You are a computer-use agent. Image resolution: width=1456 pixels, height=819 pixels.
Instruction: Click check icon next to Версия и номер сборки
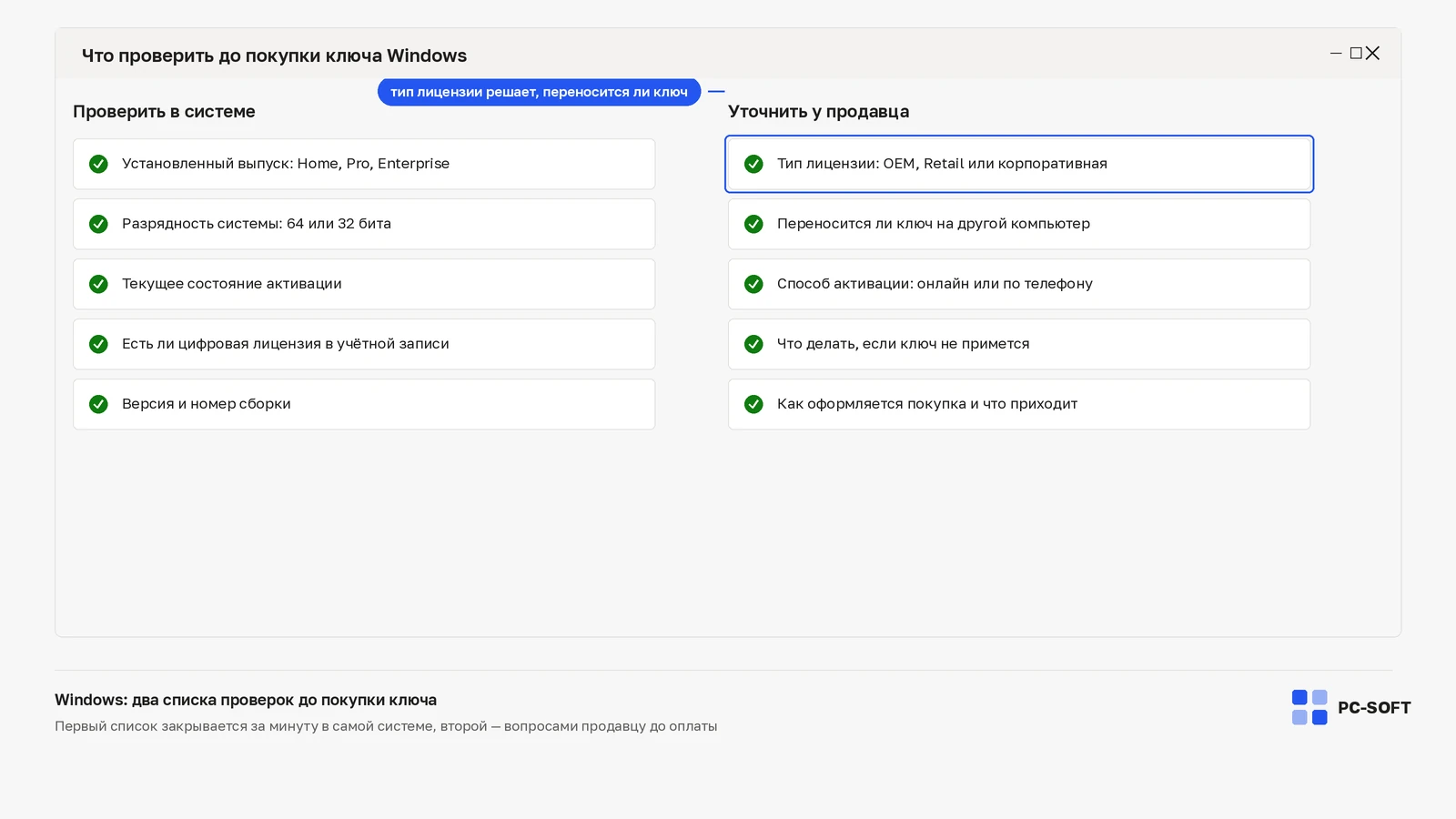coord(98,404)
